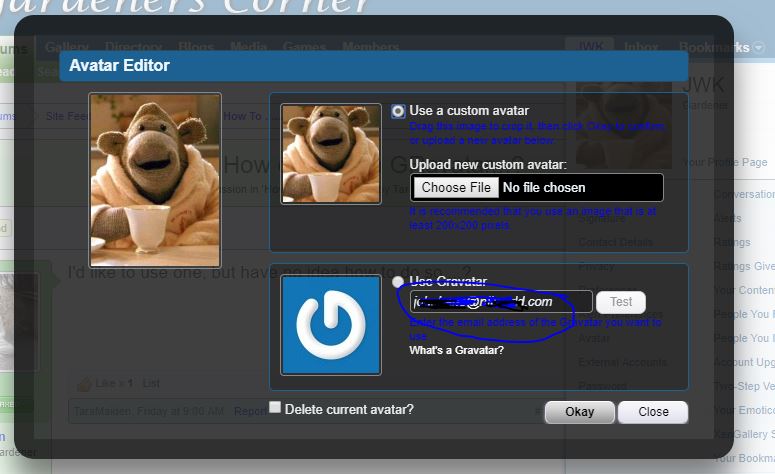This screenshot has height=474, width=775.
Task: Select the Use Gravatar radio button
Action: tap(398, 282)
